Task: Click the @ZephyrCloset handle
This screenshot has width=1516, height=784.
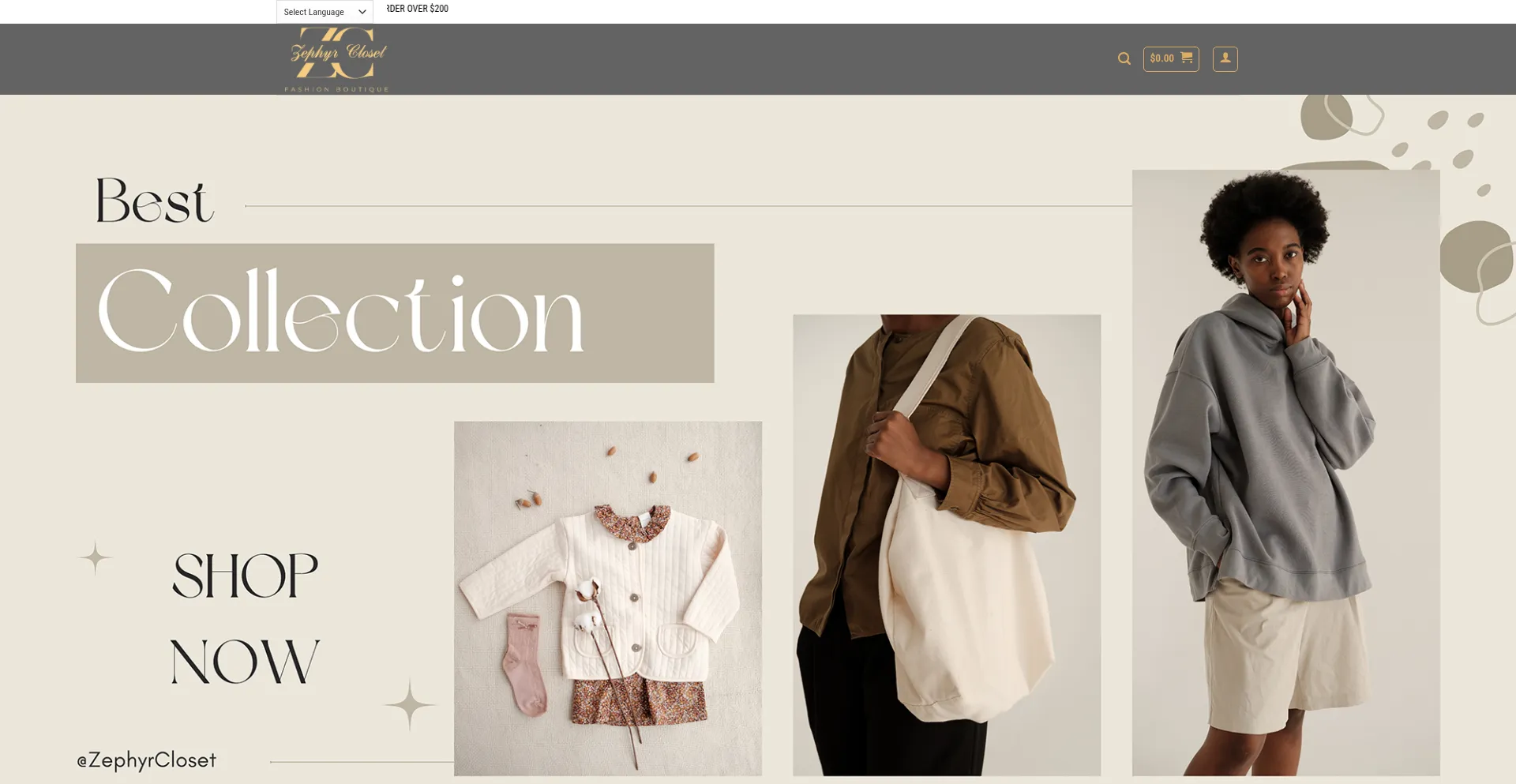Action: click(x=147, y=759)
